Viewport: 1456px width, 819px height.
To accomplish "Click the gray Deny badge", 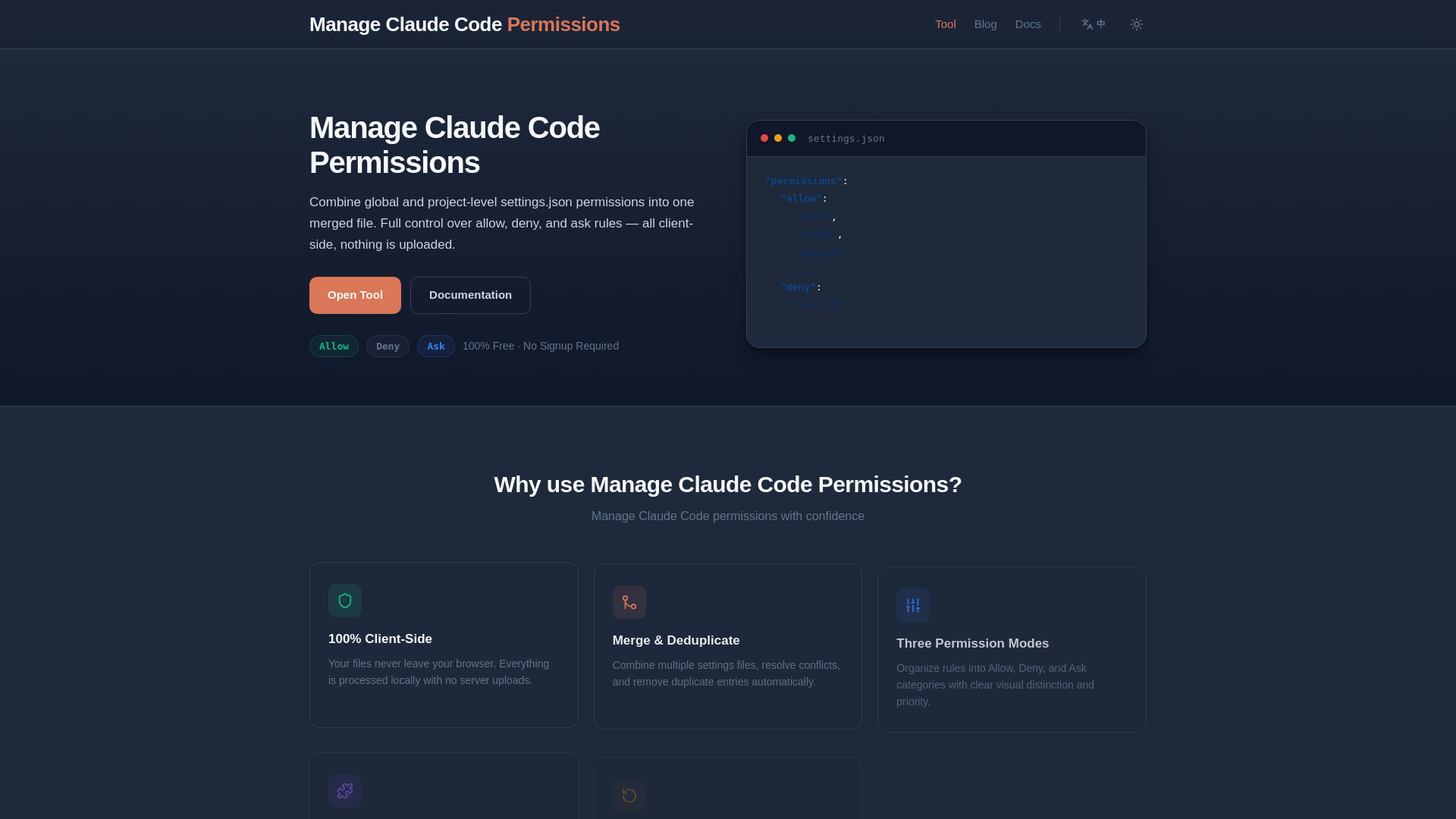I will (388, 346).
